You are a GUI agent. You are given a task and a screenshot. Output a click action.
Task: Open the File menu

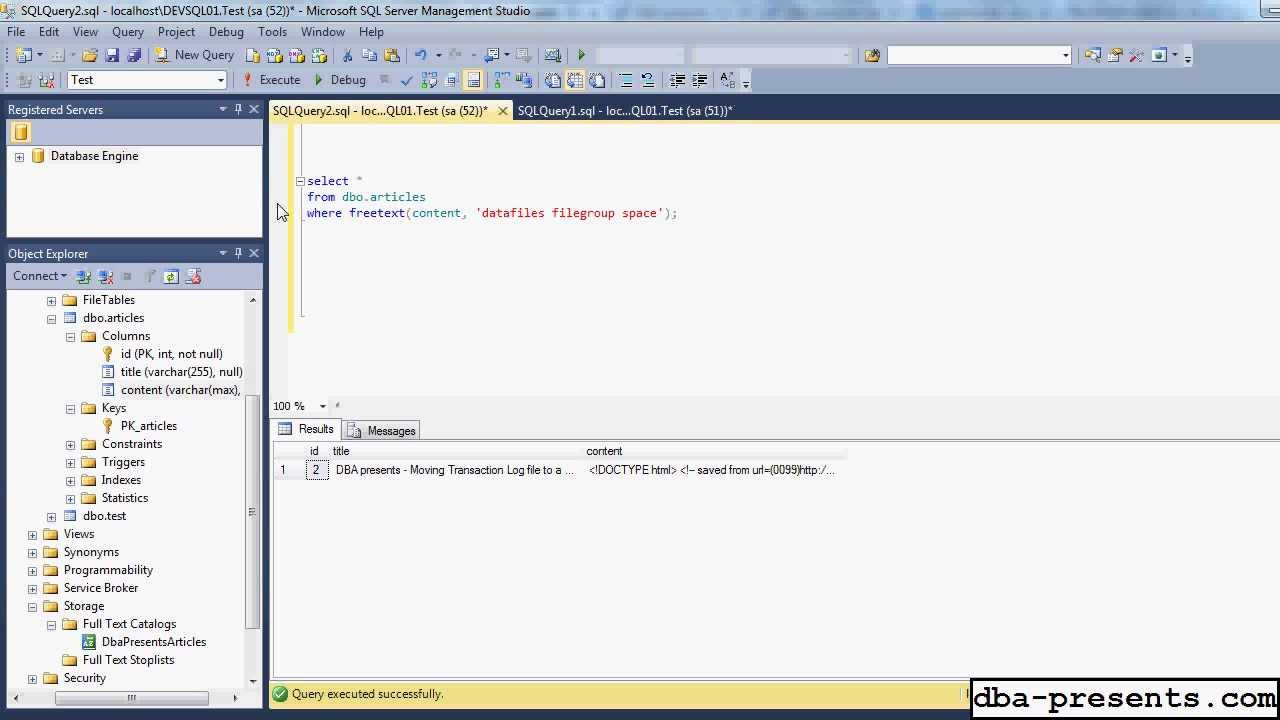16,32
